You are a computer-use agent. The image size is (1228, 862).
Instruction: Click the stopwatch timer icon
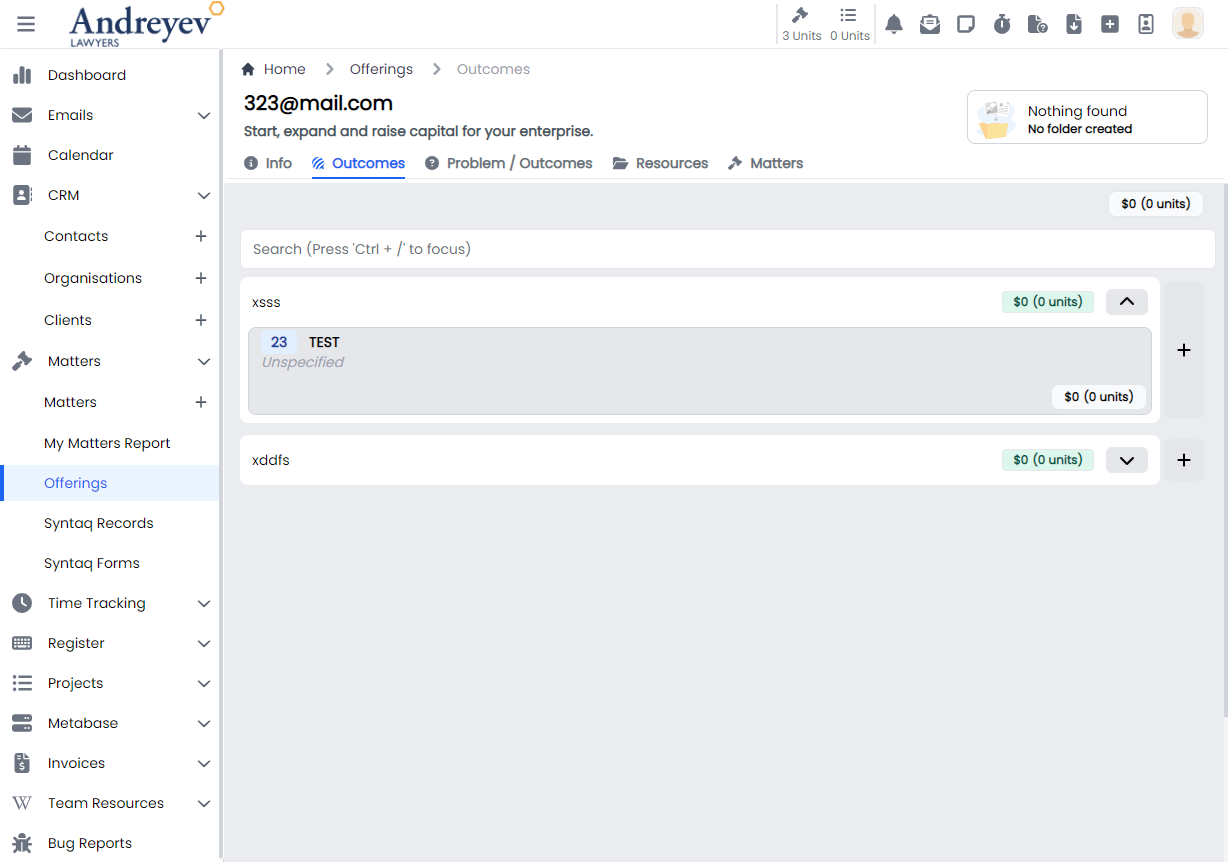click(x=1002, y=24)
